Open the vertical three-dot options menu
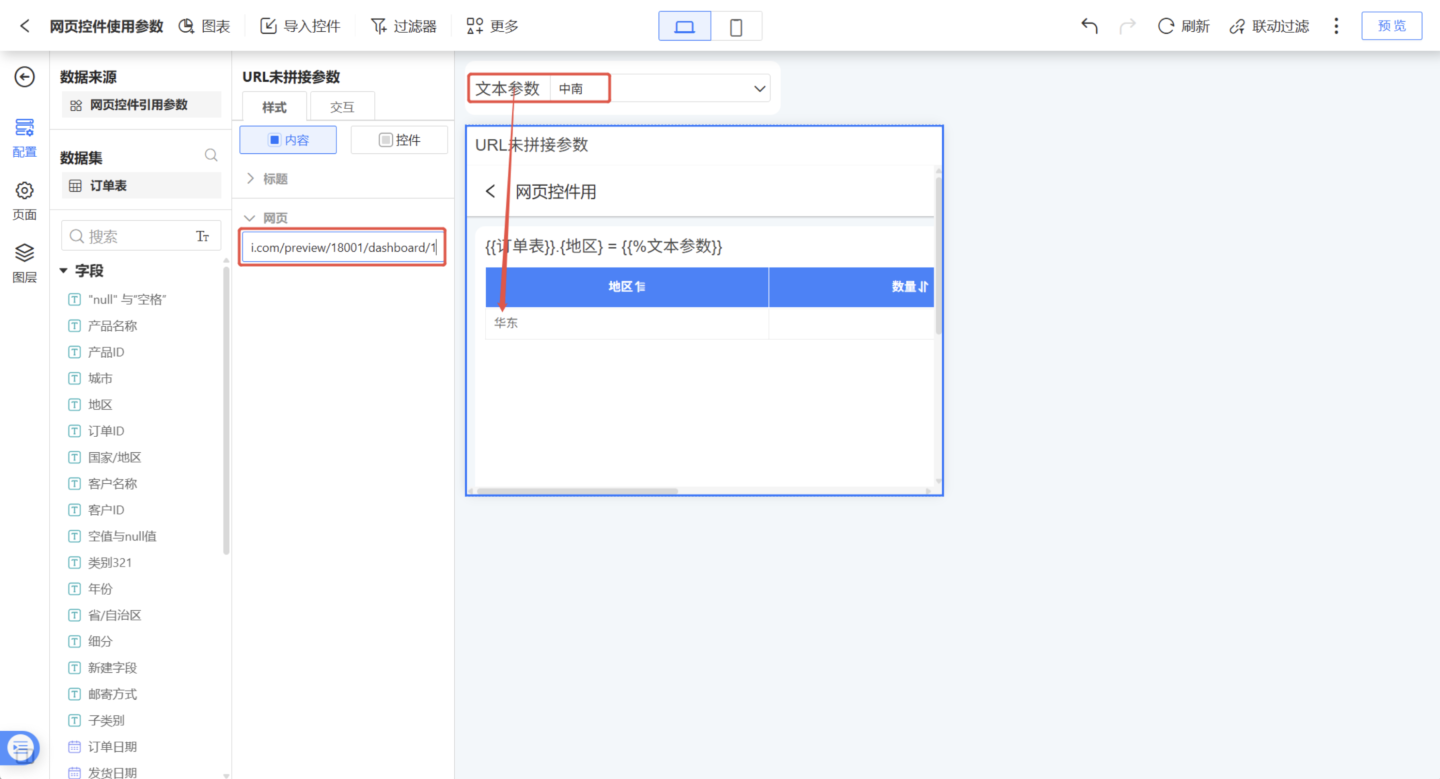This screenshot has height=779, width=1440. click(x=1336, y=26)
